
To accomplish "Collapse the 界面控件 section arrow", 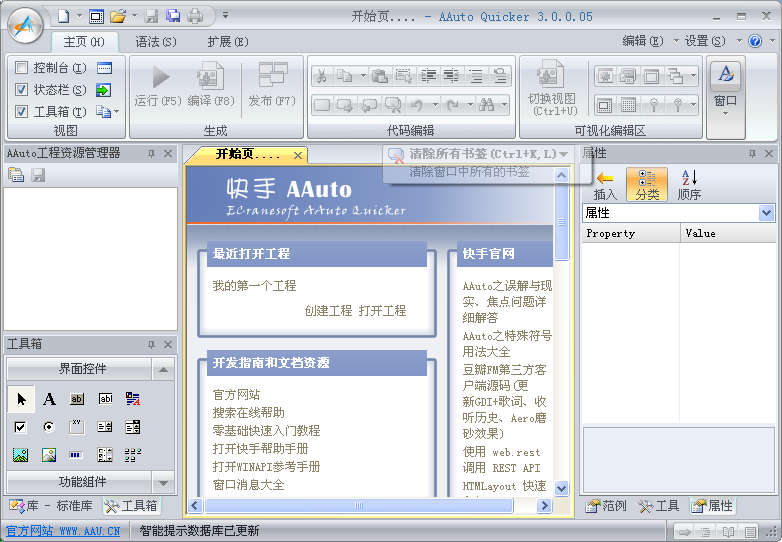I will coord(163,369).
